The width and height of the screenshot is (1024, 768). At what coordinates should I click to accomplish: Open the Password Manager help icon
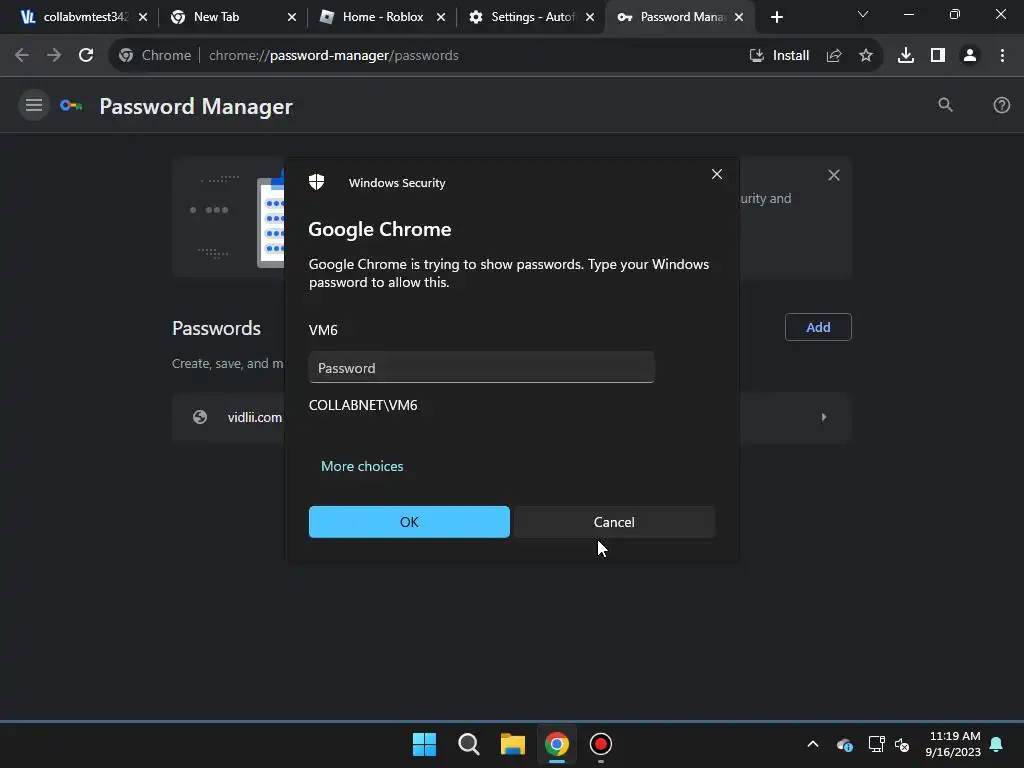click(x=1001, y=105)
